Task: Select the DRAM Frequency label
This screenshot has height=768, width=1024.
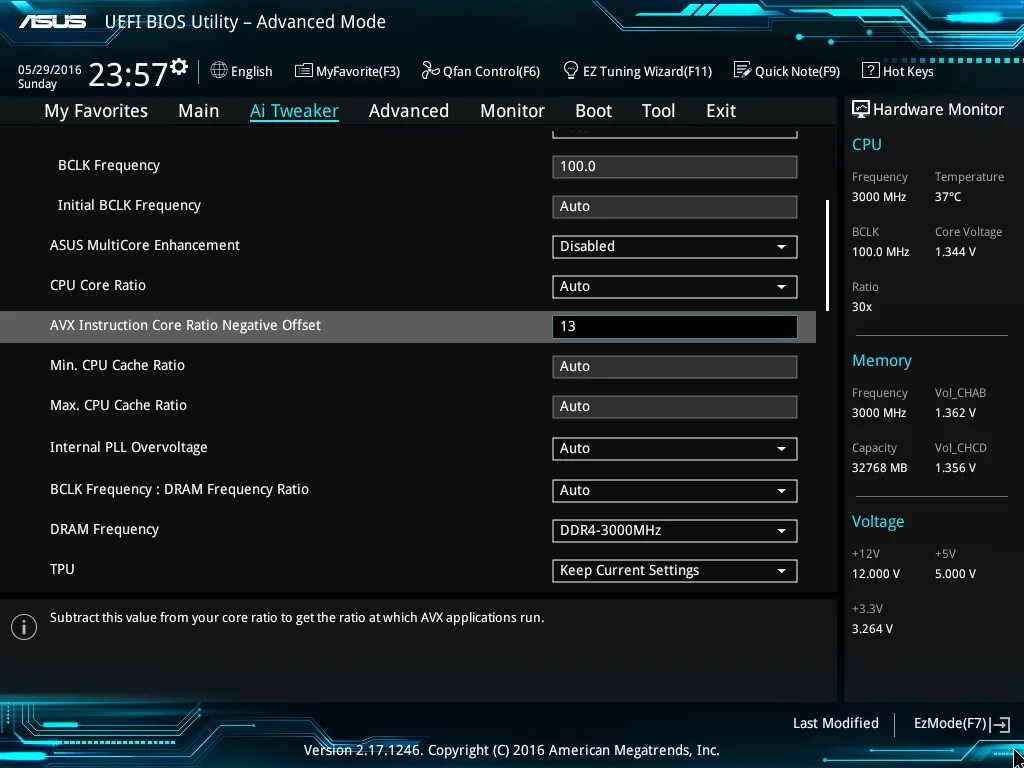Action: [104, 529]
